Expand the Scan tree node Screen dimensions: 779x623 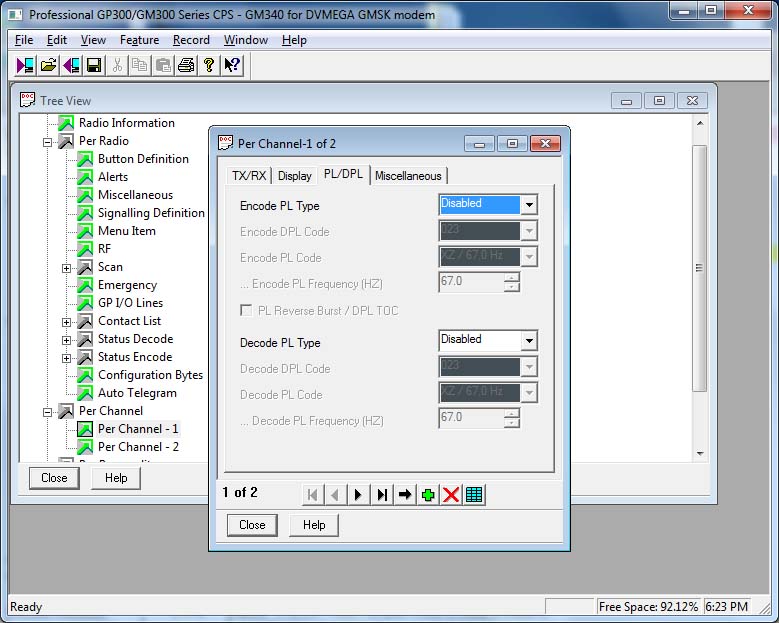(66, 268)
